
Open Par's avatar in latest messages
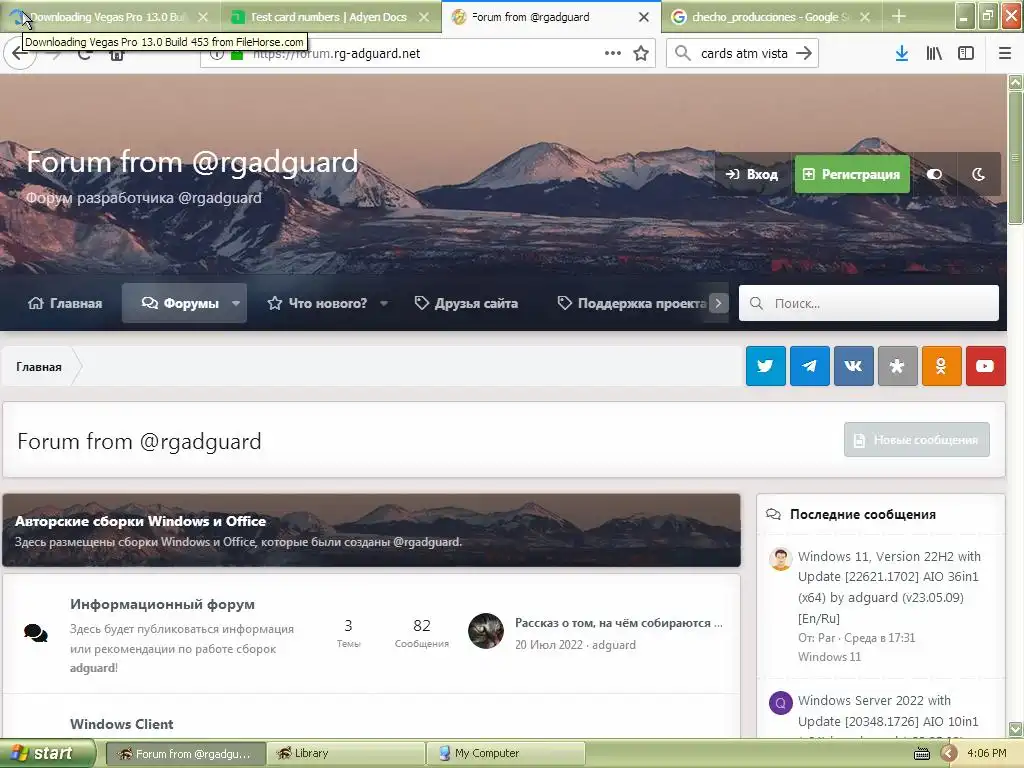(x=780, y=559)
